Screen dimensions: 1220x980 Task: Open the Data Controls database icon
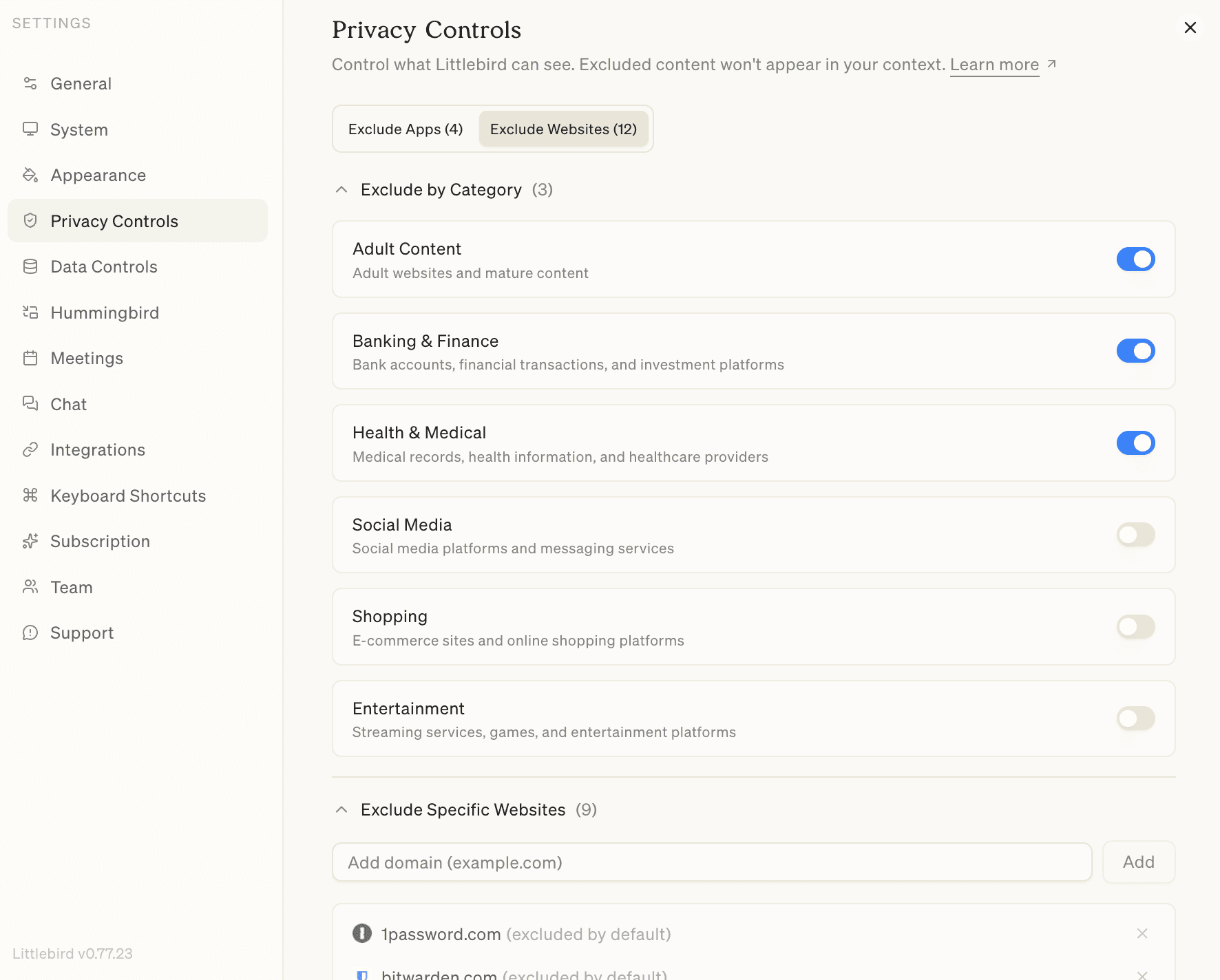(x=30, y=266)
